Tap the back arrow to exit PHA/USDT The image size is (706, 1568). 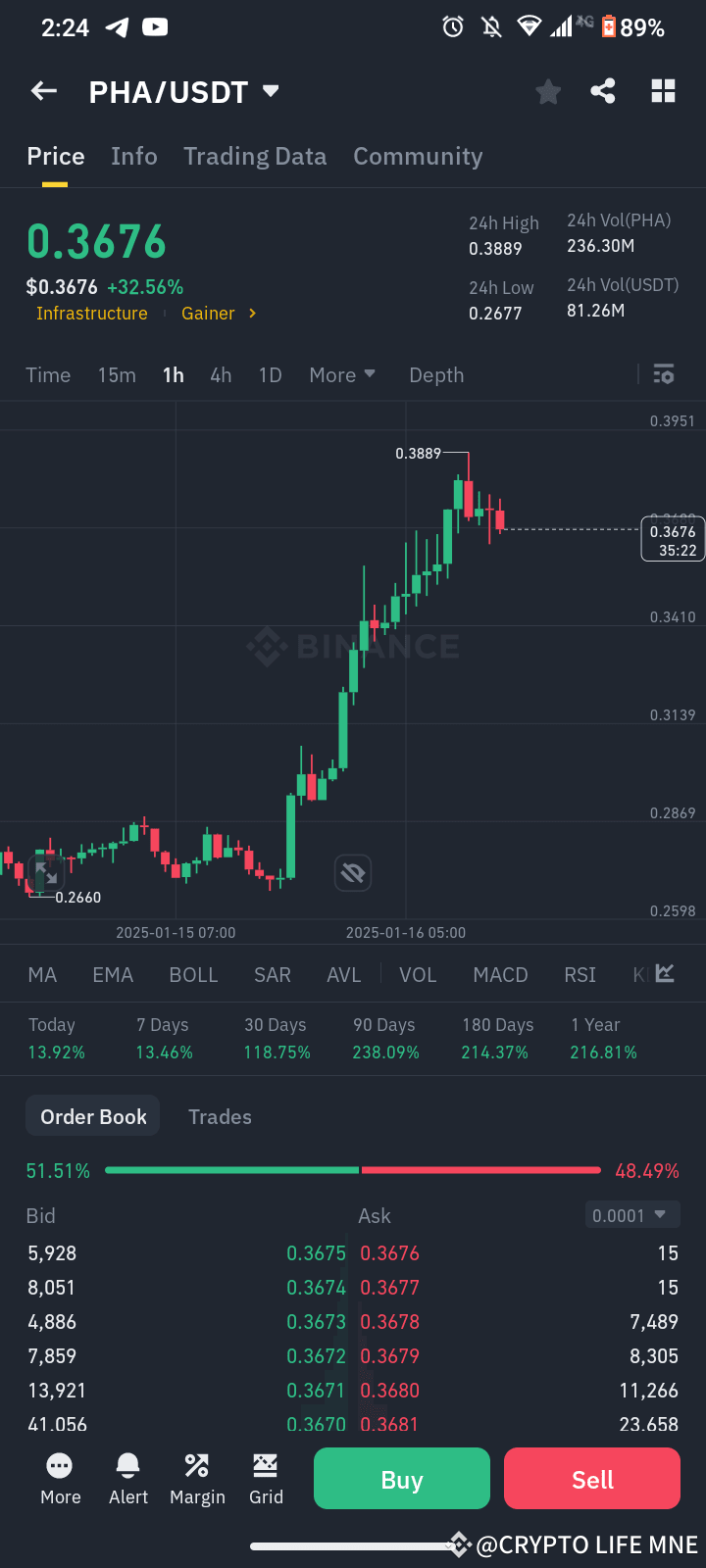(43, 90)
